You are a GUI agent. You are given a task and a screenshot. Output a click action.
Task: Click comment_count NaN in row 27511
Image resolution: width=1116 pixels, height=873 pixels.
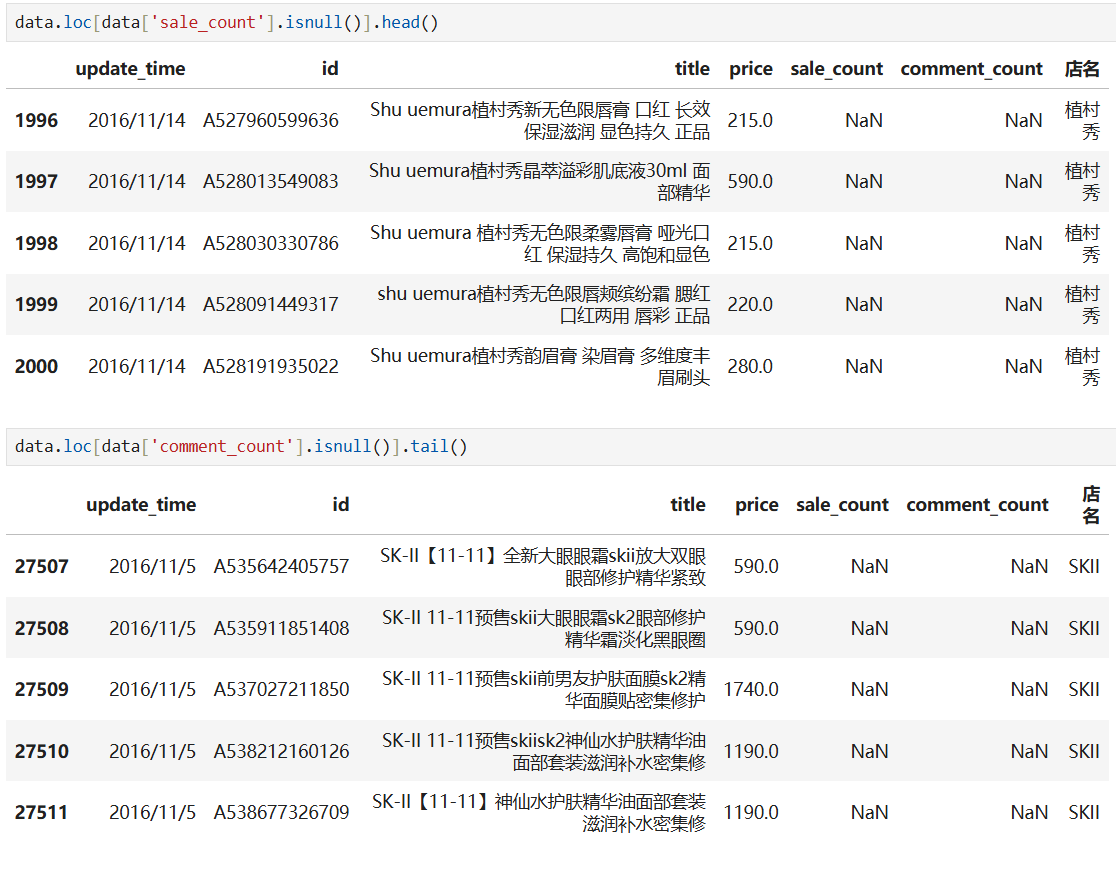coord(1029,813)
